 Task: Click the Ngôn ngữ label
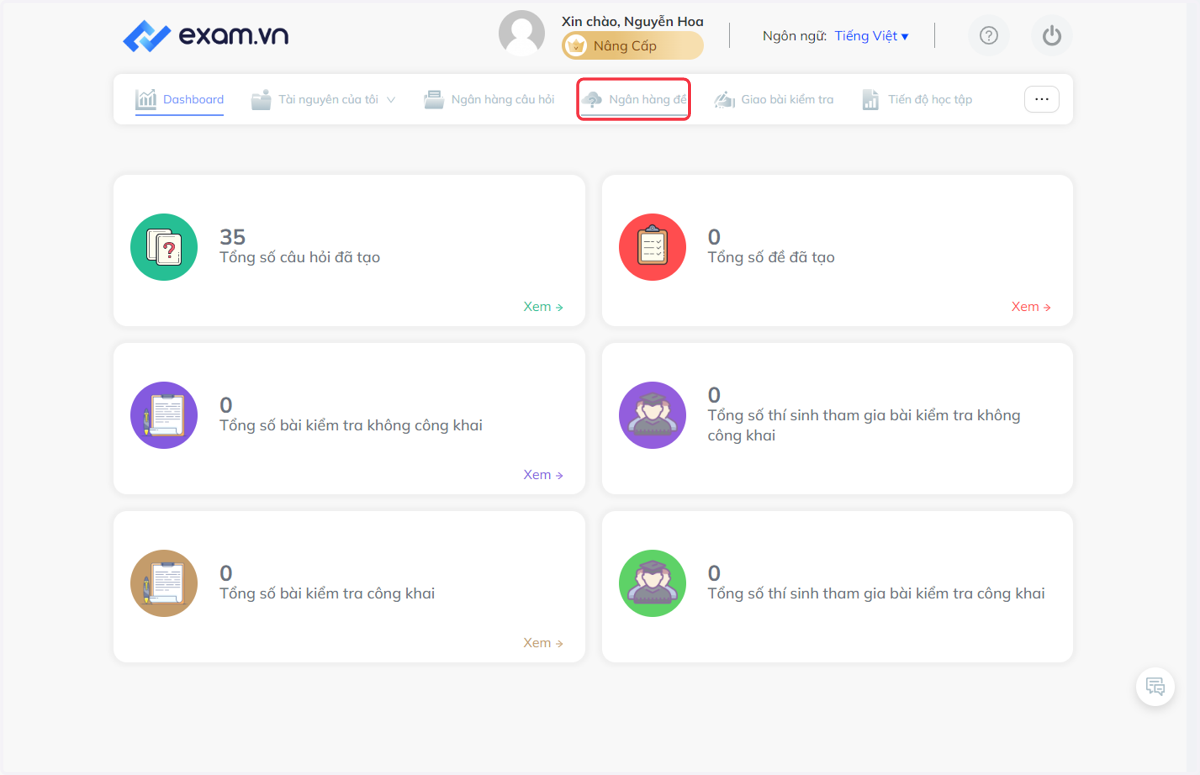click(x=794, y=36)
